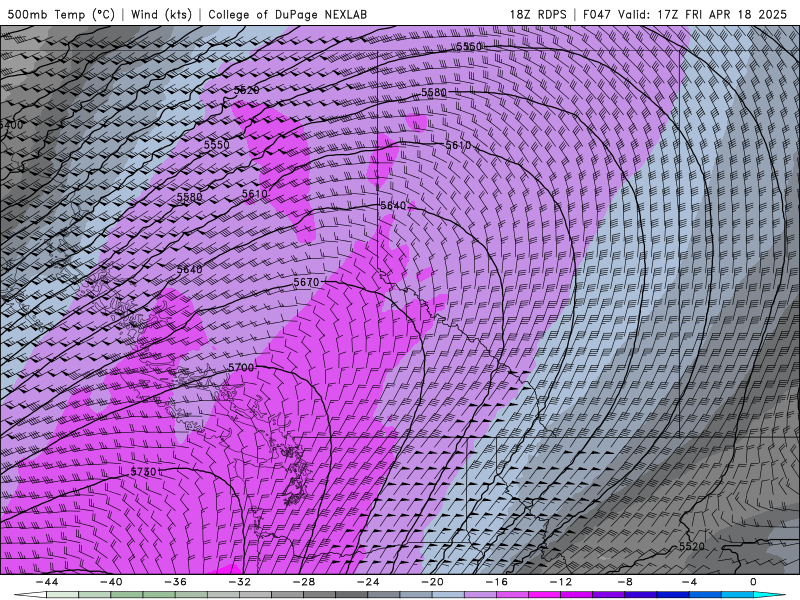Click the -4 value on the color scale
Viewport: 800px width, 600px height.
click(689, 582)
